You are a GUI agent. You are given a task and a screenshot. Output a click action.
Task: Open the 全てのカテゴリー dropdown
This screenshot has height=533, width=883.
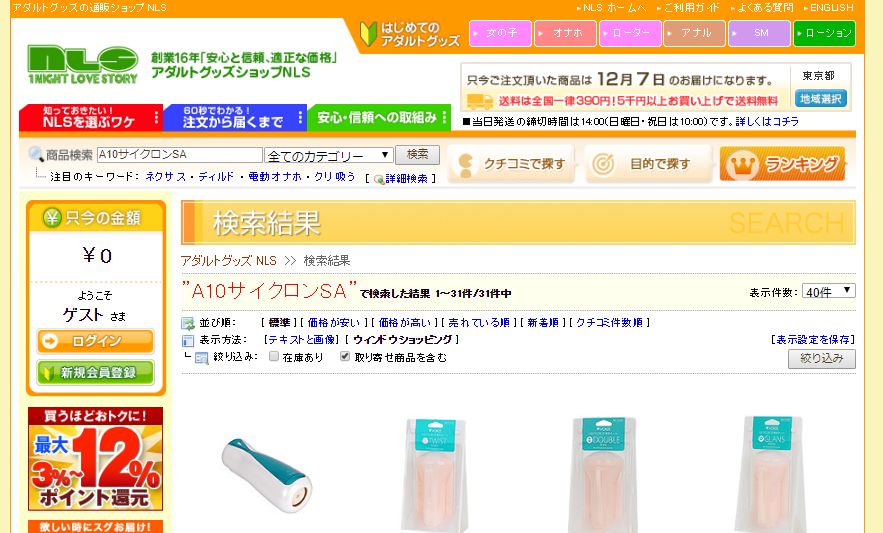(329, 155)
